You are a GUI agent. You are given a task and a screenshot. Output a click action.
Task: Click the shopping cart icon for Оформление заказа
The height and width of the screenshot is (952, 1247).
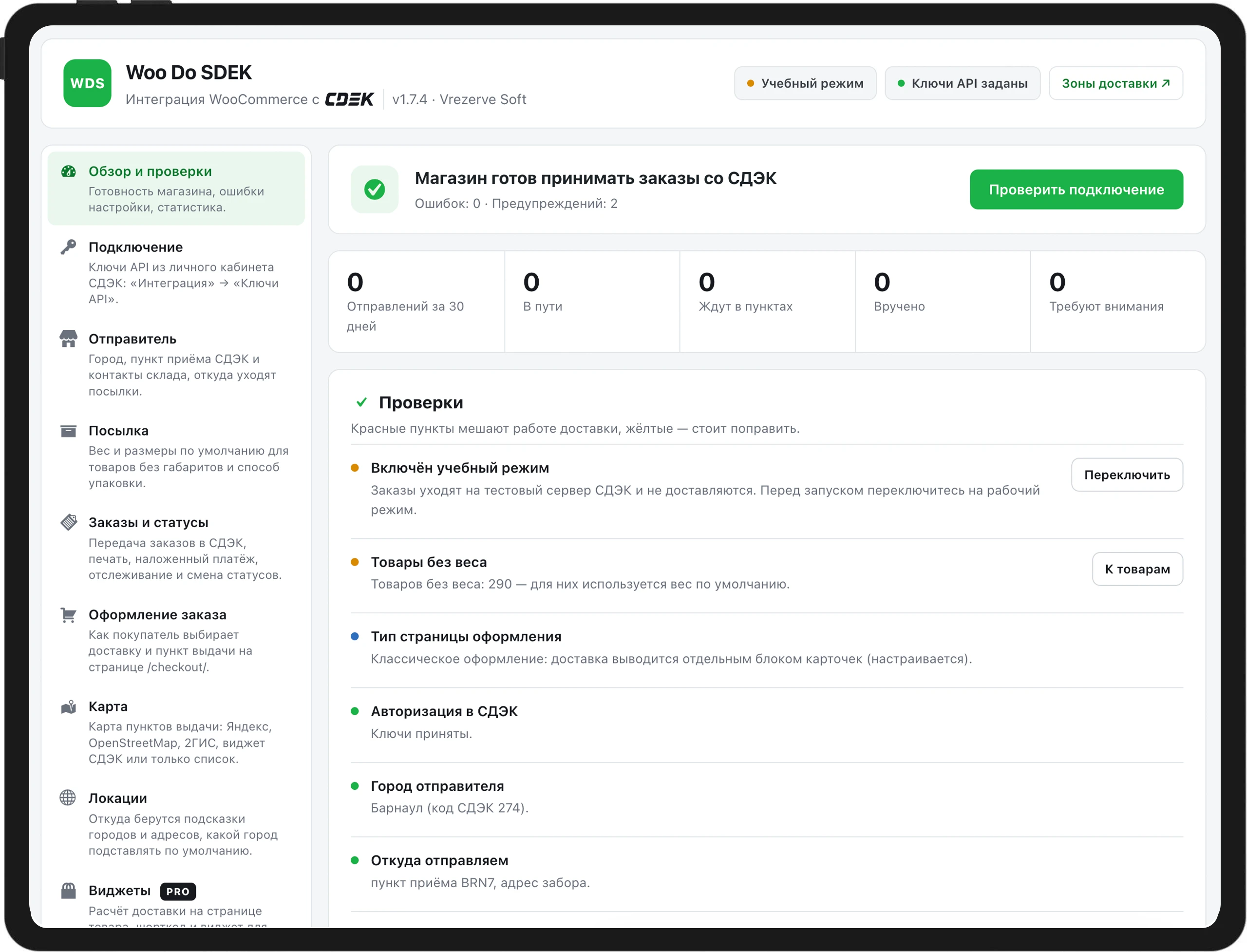69,615
